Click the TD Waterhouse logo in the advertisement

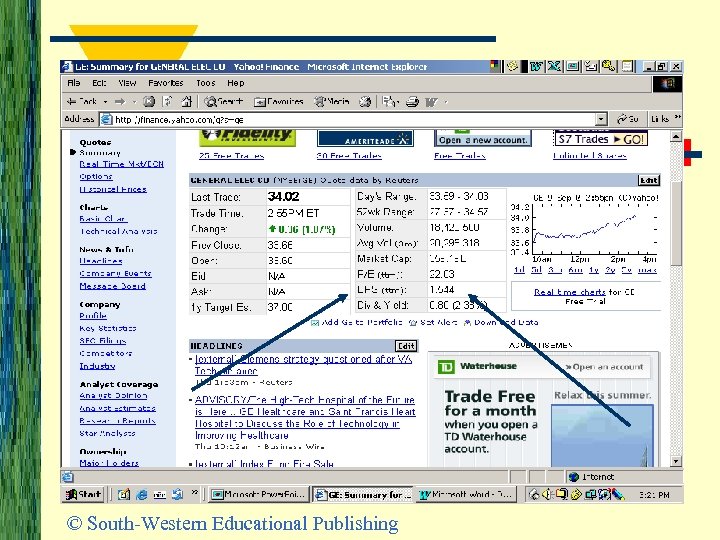click(445, 366)
